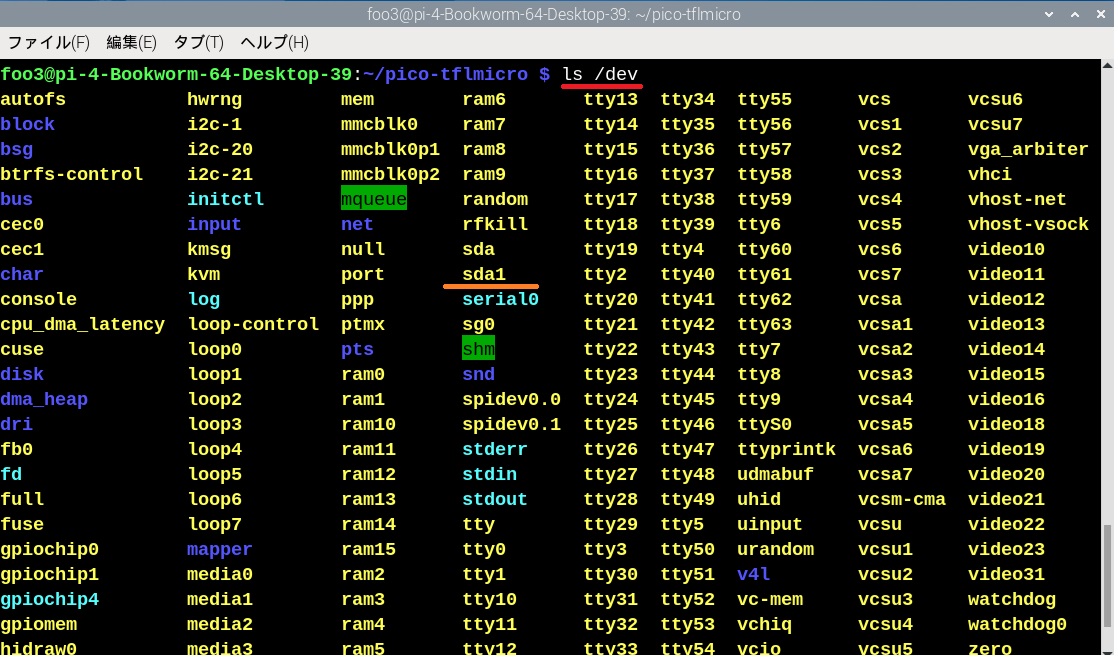Click the btrfs-control entry
Image resolution: width=1118 pixels, height=657 pixels.
tap(71, 174)
